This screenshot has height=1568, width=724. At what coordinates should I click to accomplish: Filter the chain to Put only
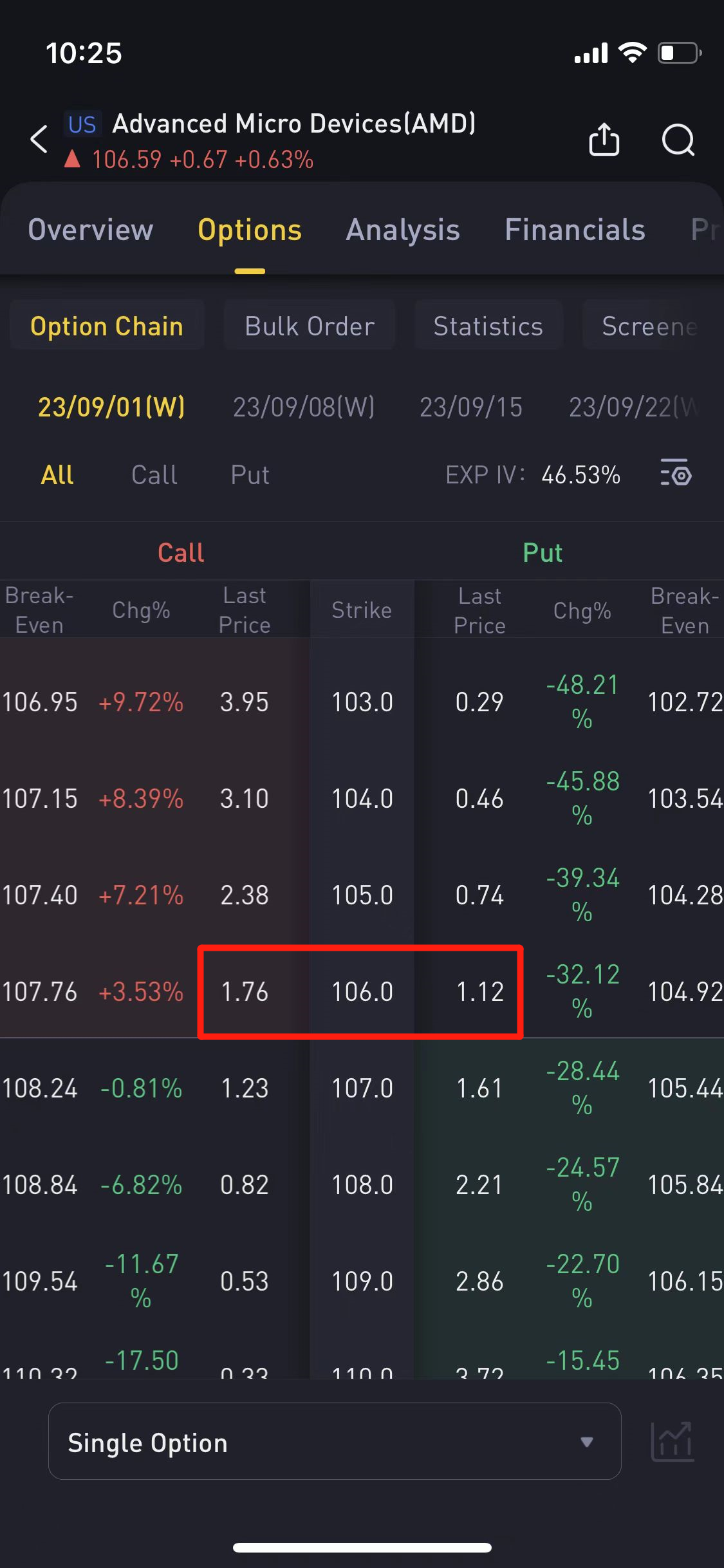(x=250, y=475)
